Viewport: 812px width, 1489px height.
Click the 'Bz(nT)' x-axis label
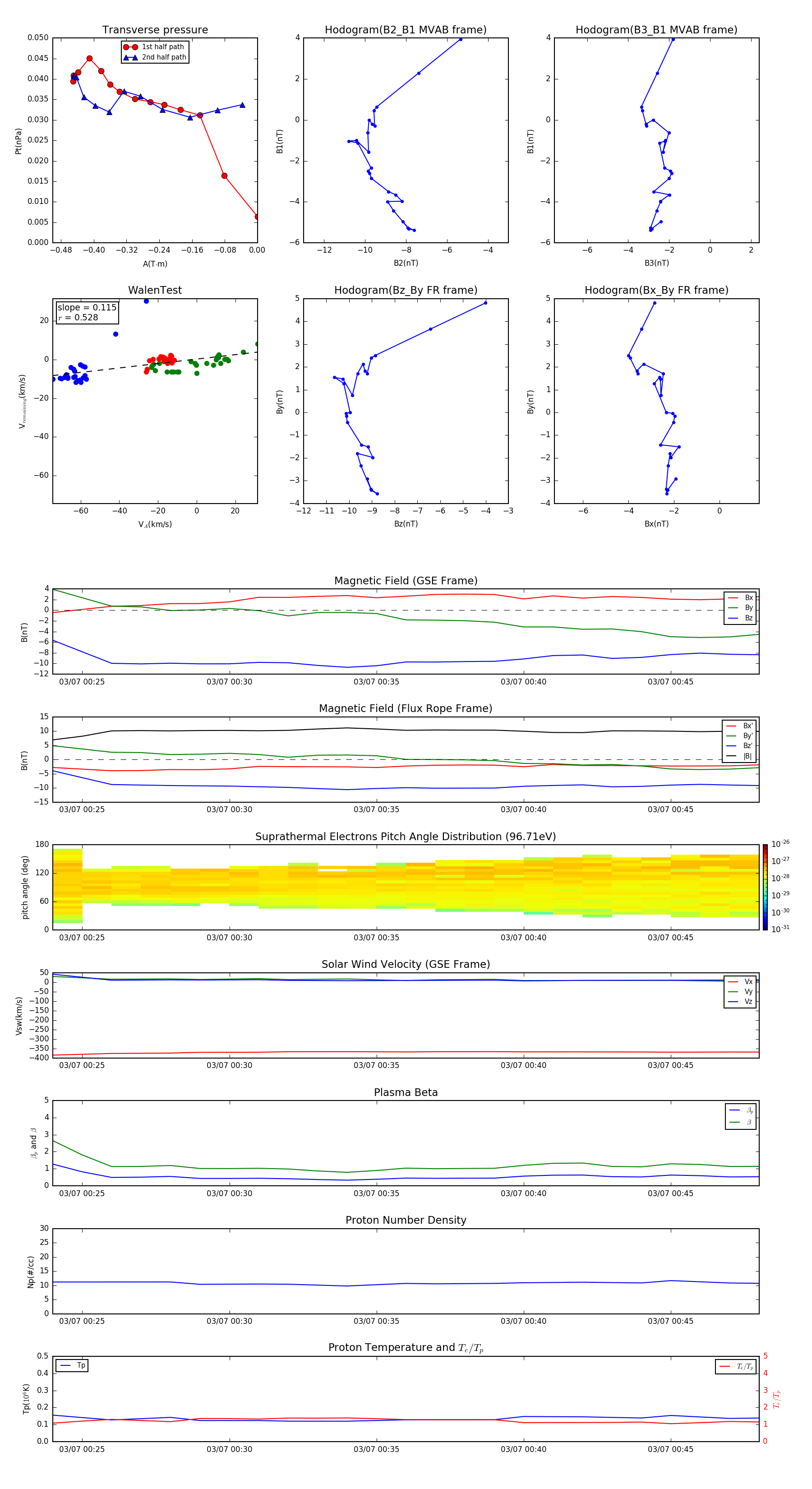[x=406, y=524]
